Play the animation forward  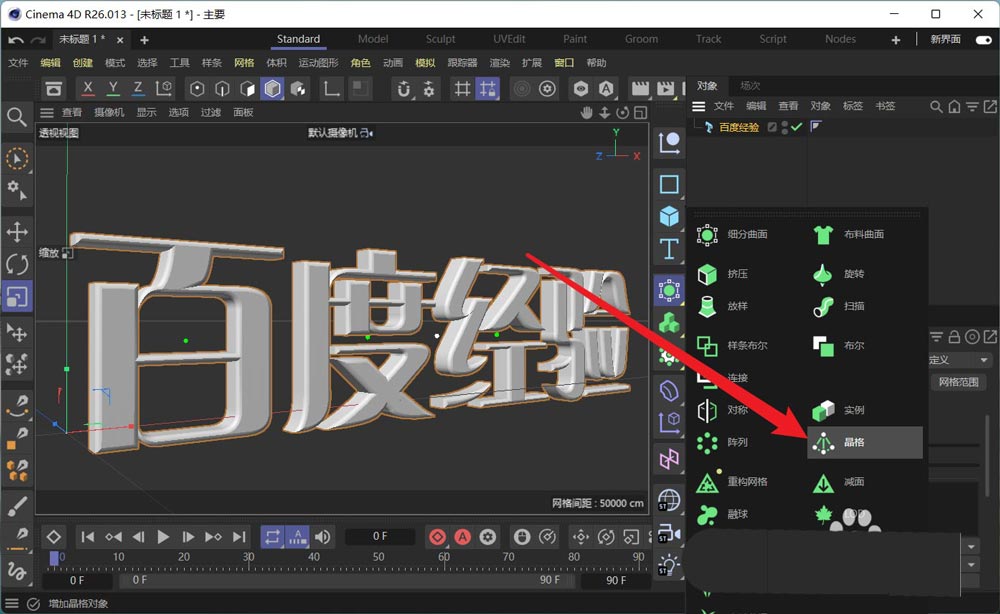pyautogui.click(x=163, y=537)
